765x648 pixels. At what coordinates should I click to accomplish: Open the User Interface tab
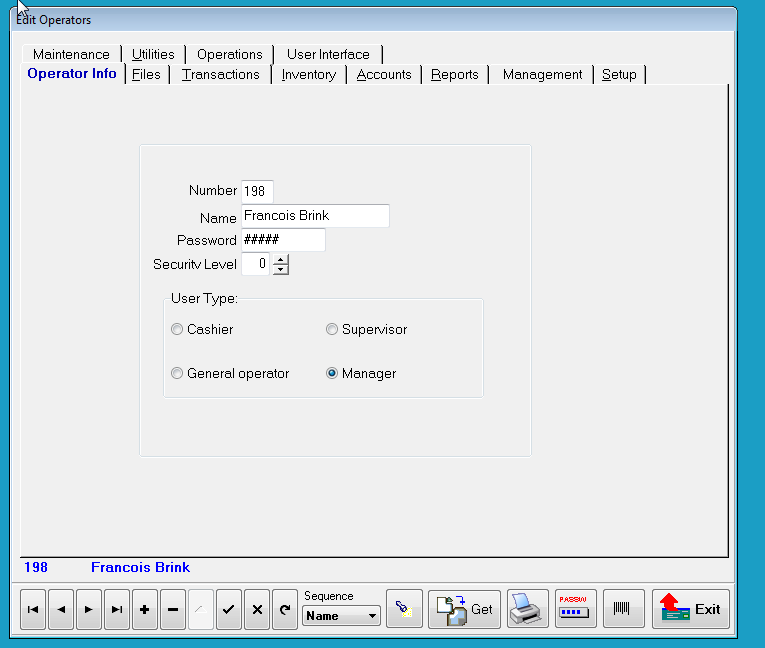click(x=328, y=54)
